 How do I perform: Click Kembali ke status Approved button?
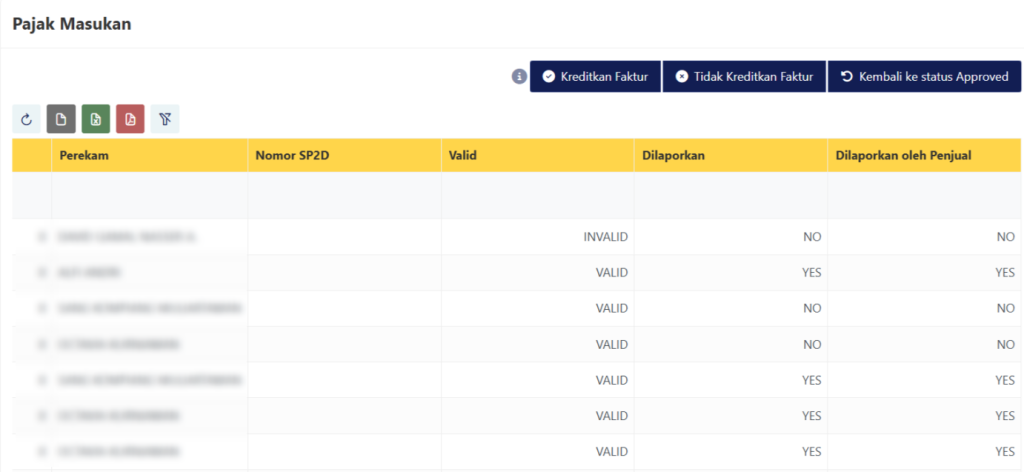pyautogui.click(x=924, y=77)
